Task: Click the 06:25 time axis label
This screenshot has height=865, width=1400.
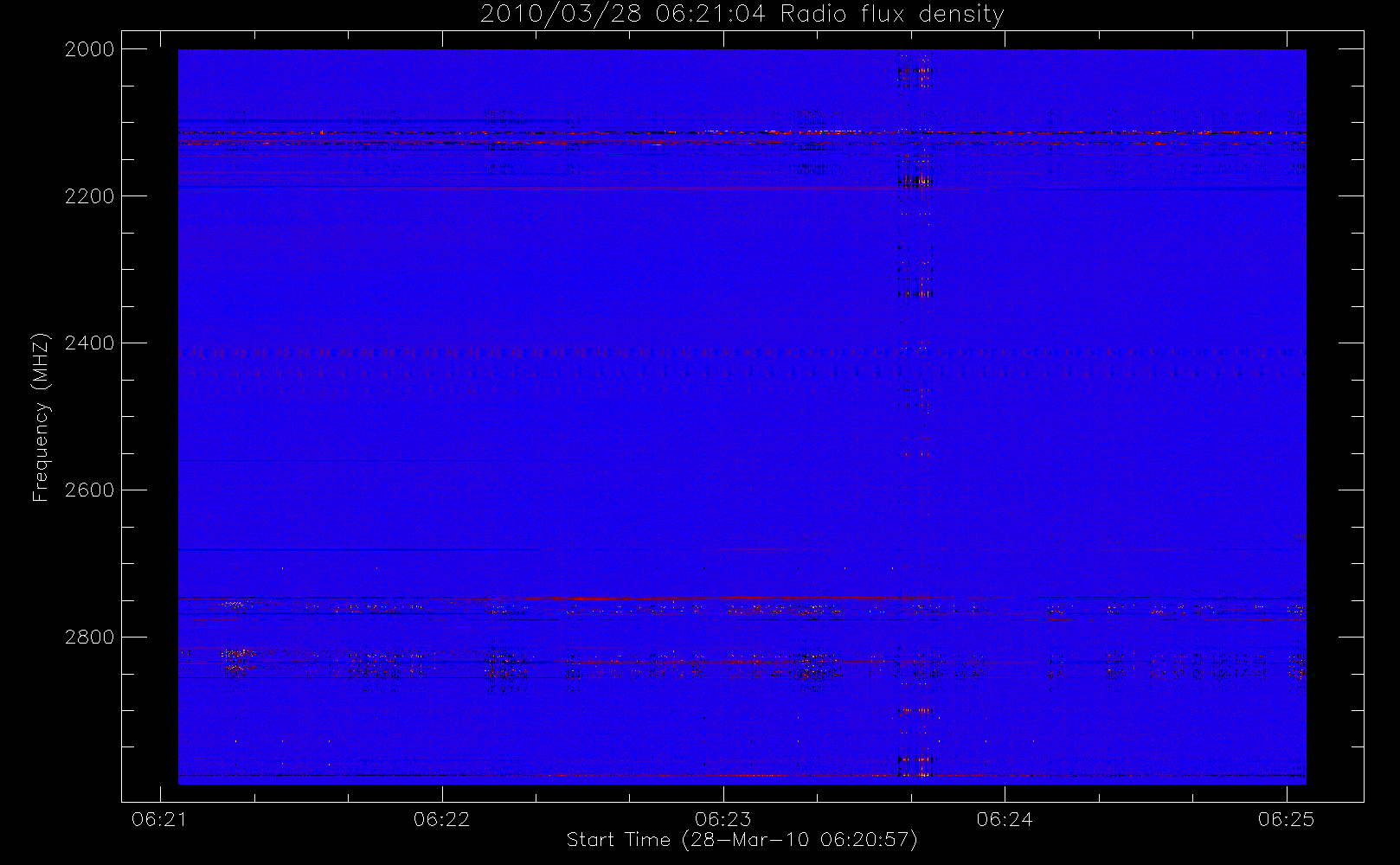Action: click(x=1286, y=819)
